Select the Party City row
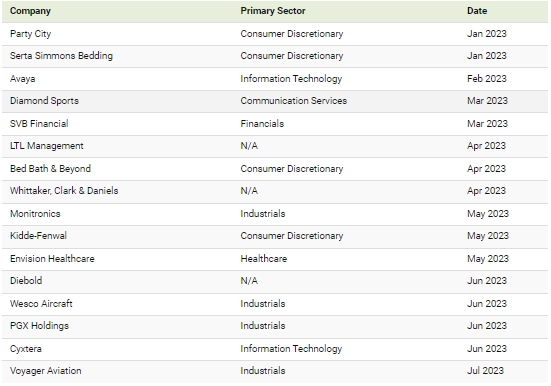This screenshot has height=386, width=551. click(275, 34)
